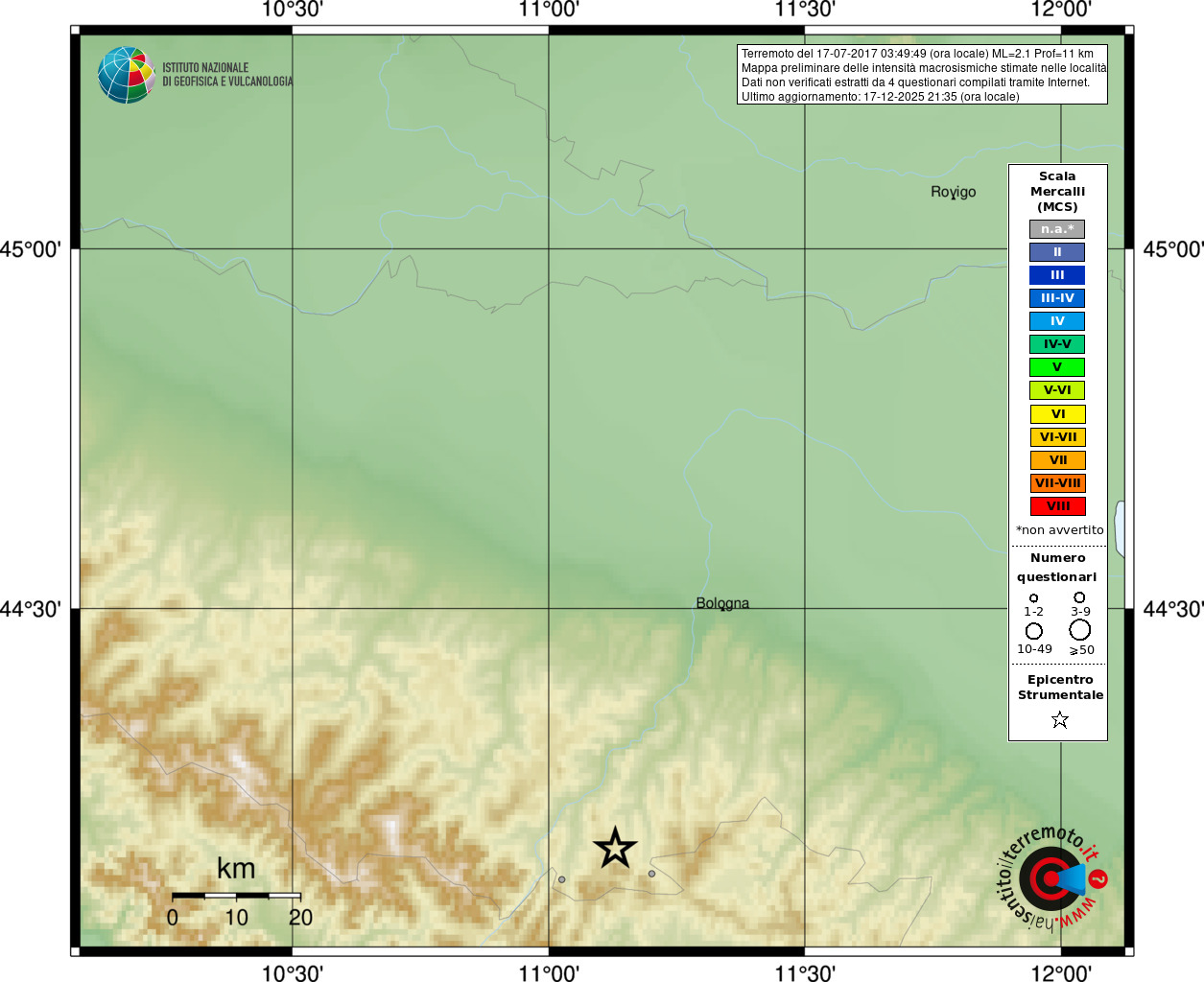Click the gray locality dot right of star
This screenshot has height=982, width=1204.
pos(651,874)
